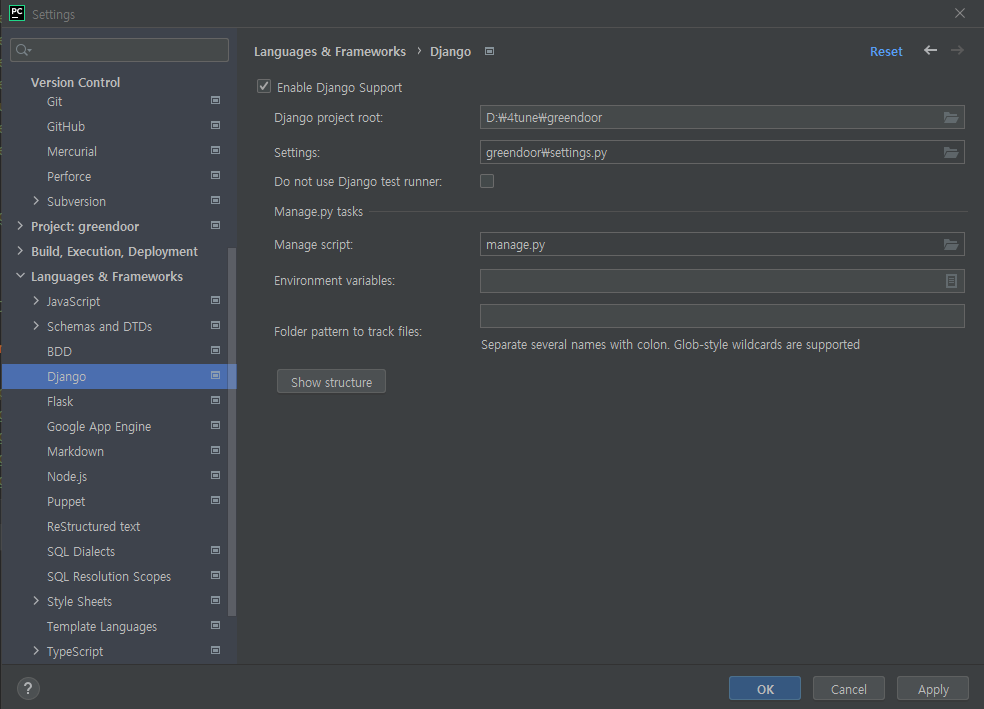Collapse the Languages & Frameworks section
The width and height of the screenshot is (984, 709).
click(20, 276)
